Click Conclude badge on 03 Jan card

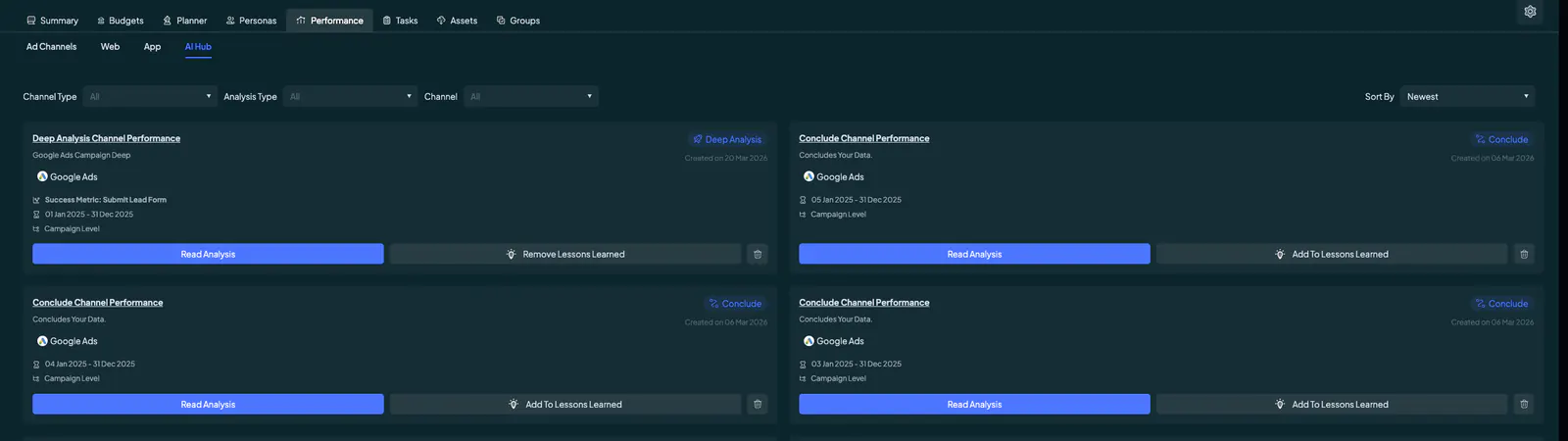coord(1501,304)
